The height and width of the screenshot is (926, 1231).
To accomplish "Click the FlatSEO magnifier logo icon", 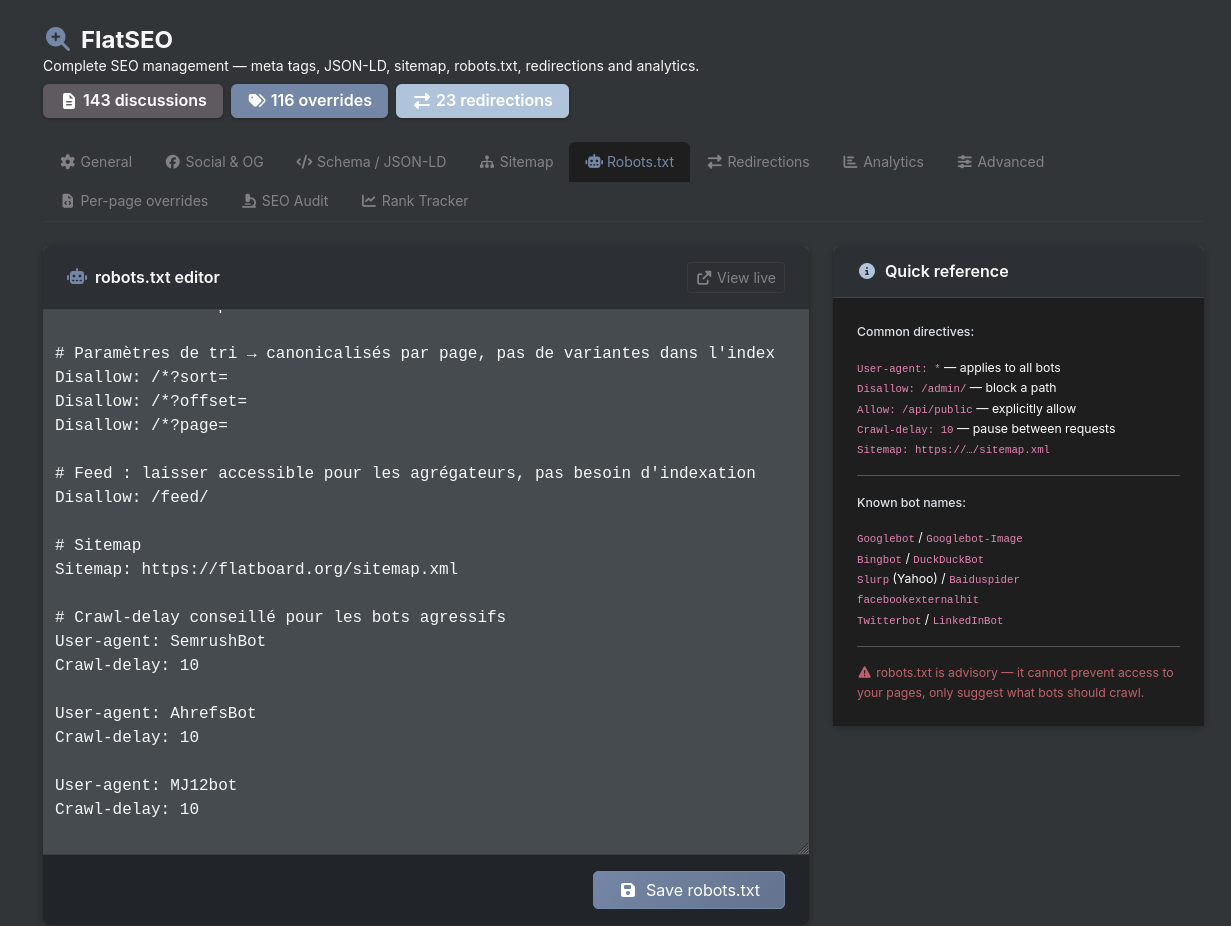I will 58,39.
